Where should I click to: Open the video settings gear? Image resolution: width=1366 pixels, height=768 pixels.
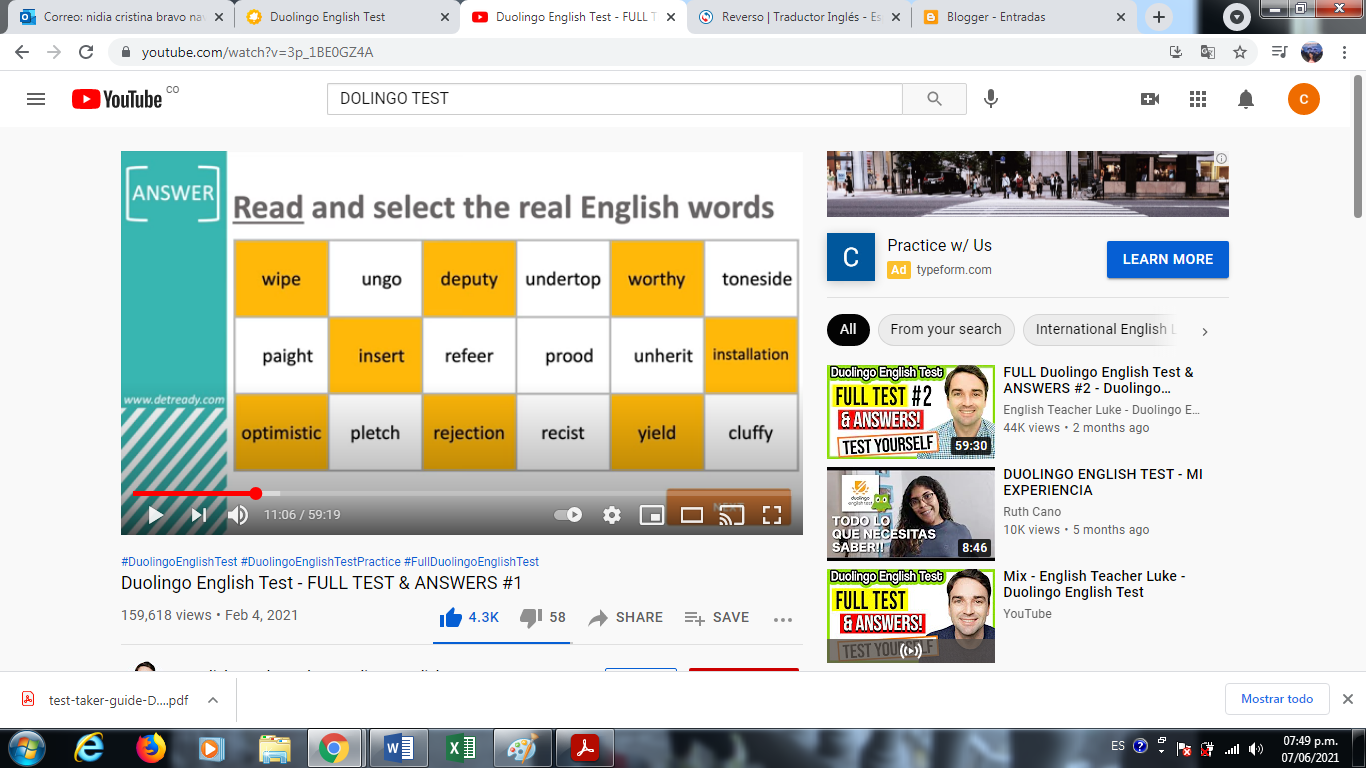click(612, 515)
